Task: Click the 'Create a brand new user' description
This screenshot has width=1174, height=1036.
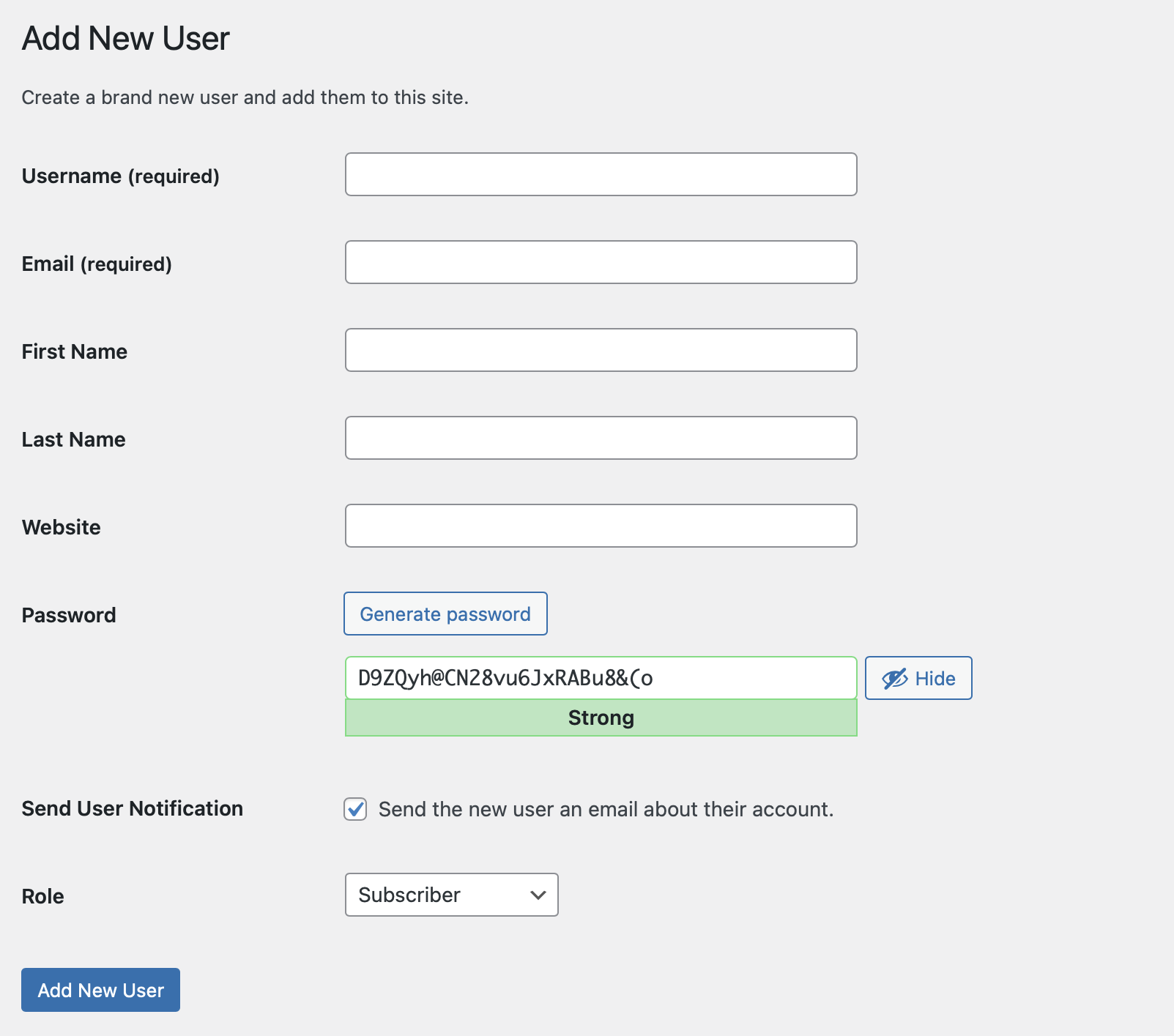Action: pyautogui.click(x=245, y=97)
